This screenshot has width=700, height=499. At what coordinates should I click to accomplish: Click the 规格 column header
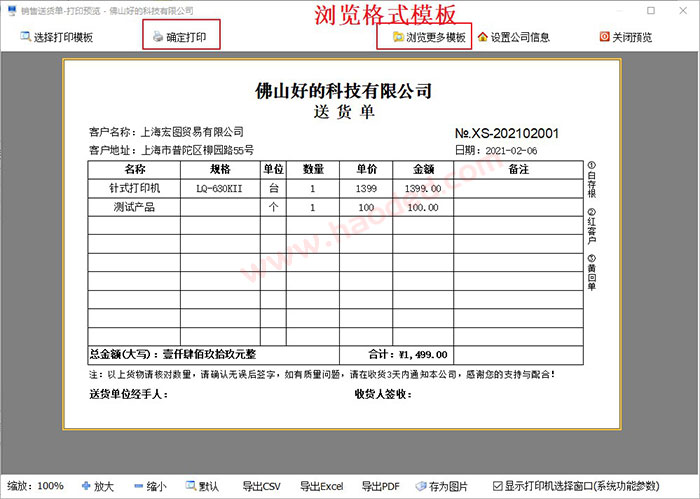pyautogui.click(x=220, y=170)
